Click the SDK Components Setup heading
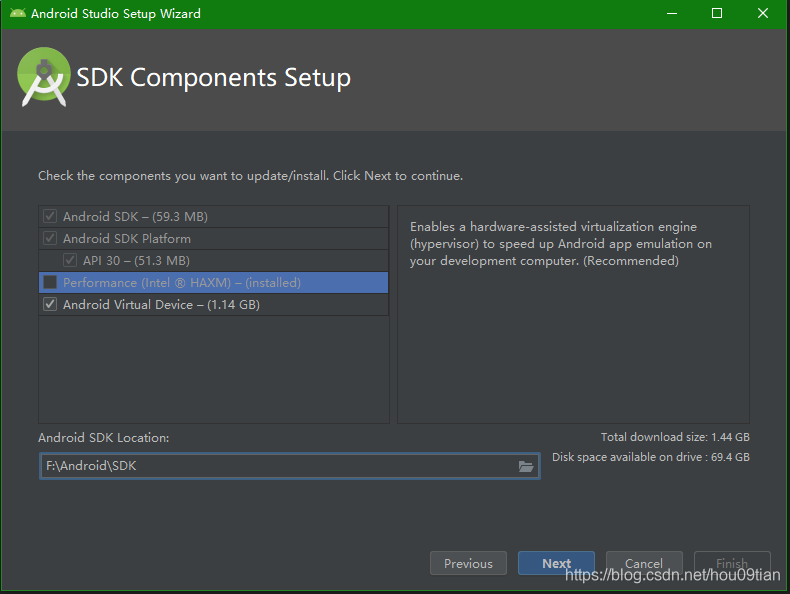This screenshot has height=594, width=790. coord(213,78)
